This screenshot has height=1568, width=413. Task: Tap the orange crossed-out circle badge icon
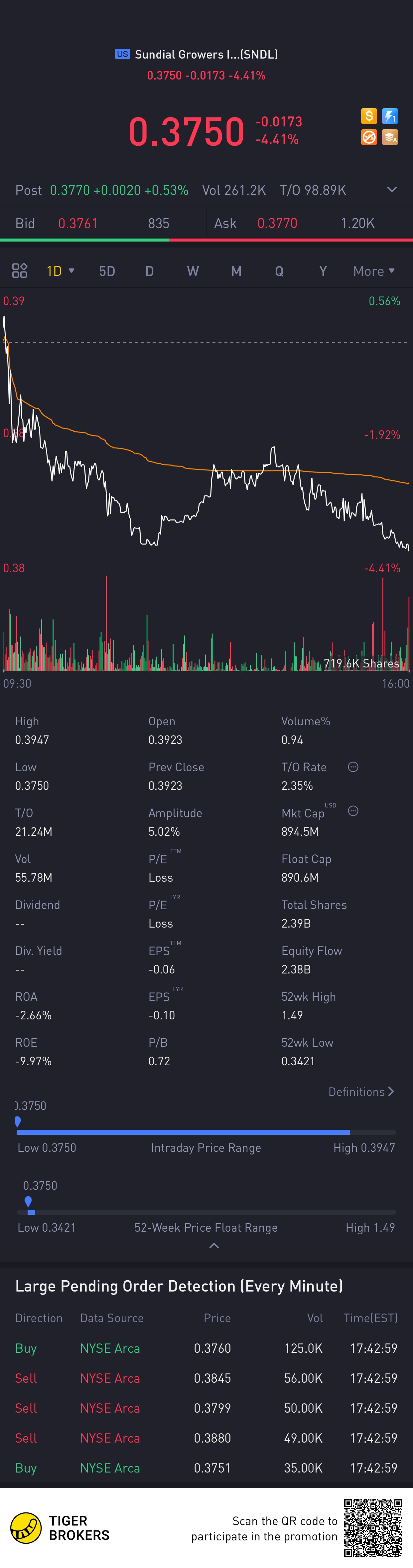(368, 137)
